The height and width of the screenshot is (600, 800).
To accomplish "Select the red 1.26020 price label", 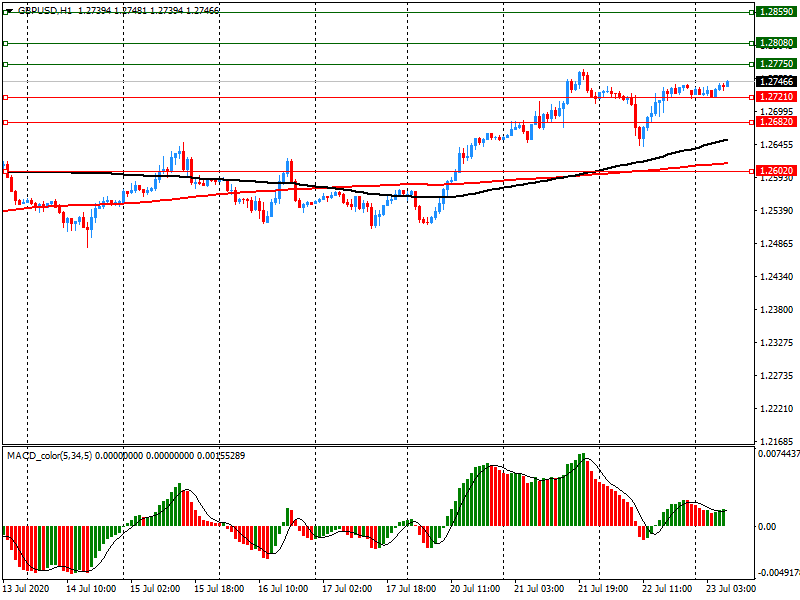I will click(775, 171).
